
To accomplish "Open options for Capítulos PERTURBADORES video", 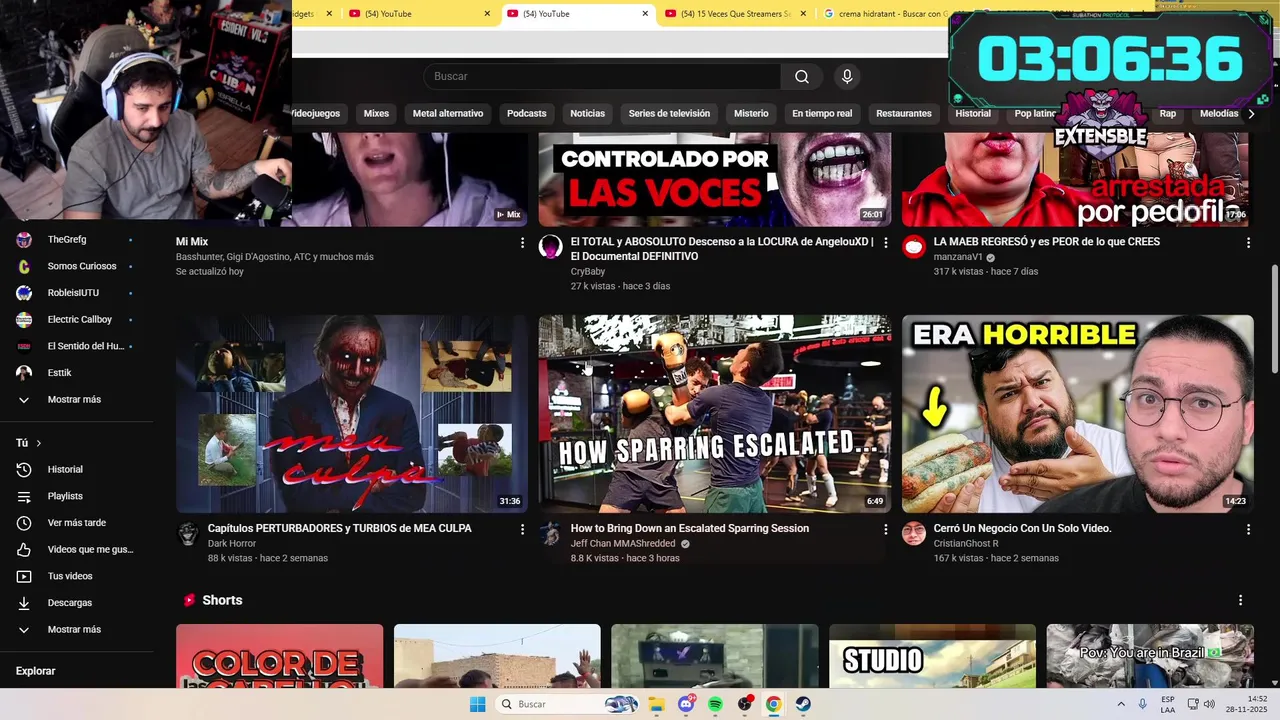I will tap(522, 529).
